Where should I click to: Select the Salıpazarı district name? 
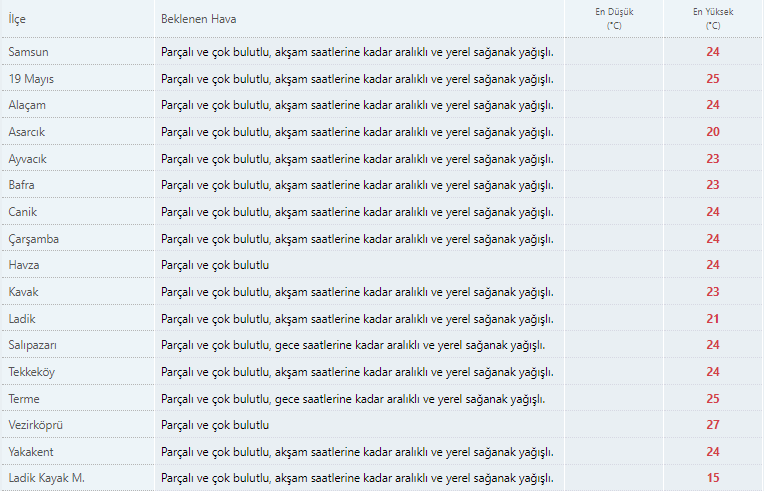pyautogui.click(x=33, y=345)
